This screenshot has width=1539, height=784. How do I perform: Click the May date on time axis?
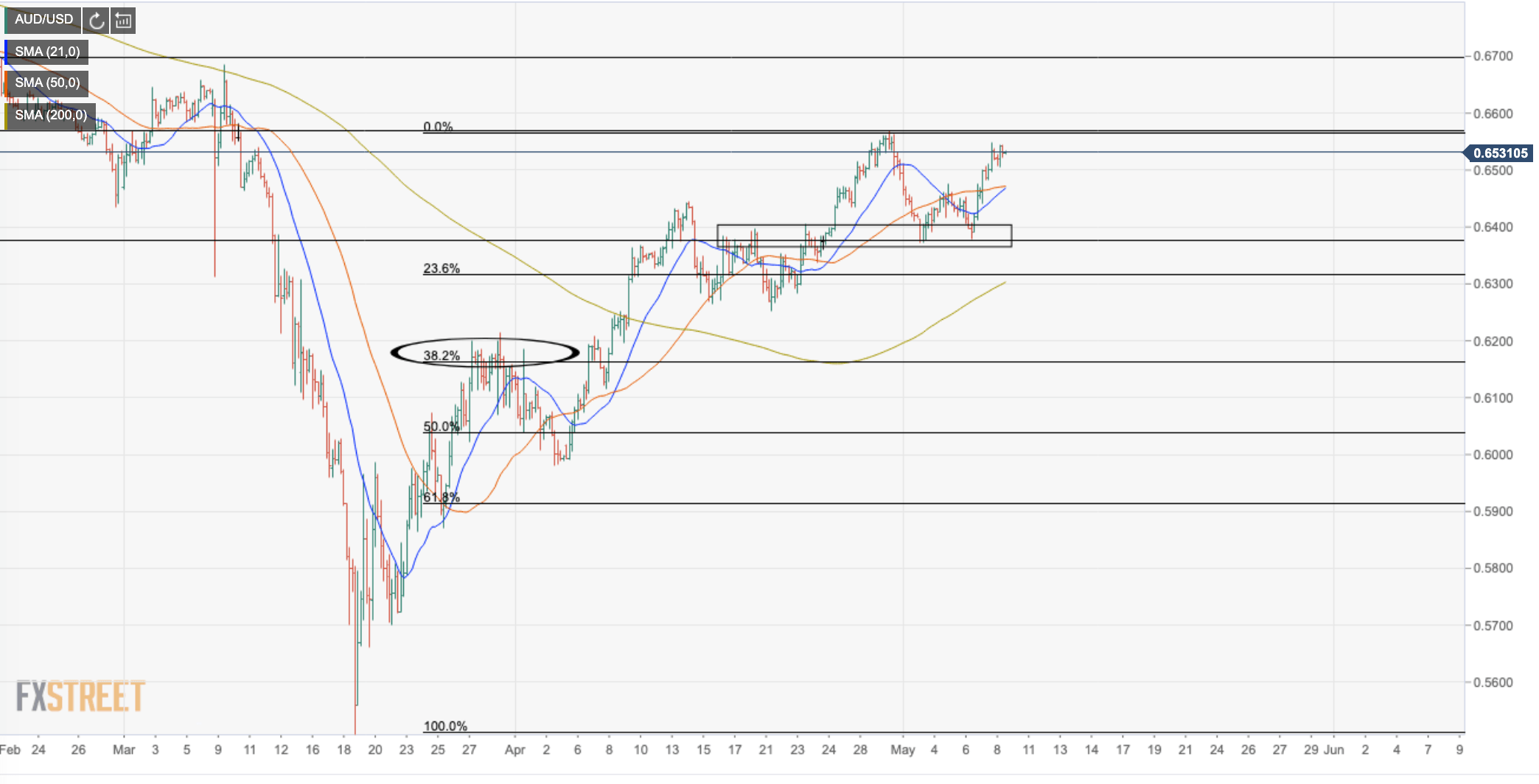click(902, 750)
